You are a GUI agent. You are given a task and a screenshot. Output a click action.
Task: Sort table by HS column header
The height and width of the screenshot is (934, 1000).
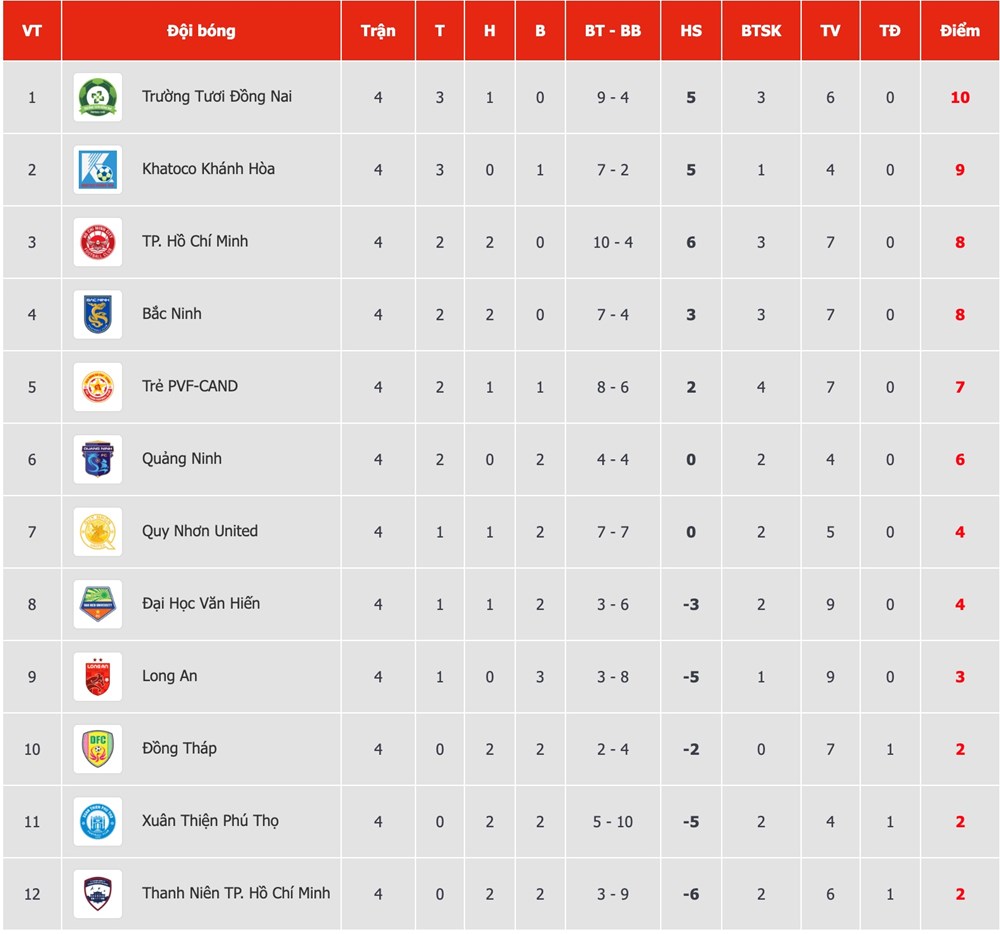click(690, 31)
